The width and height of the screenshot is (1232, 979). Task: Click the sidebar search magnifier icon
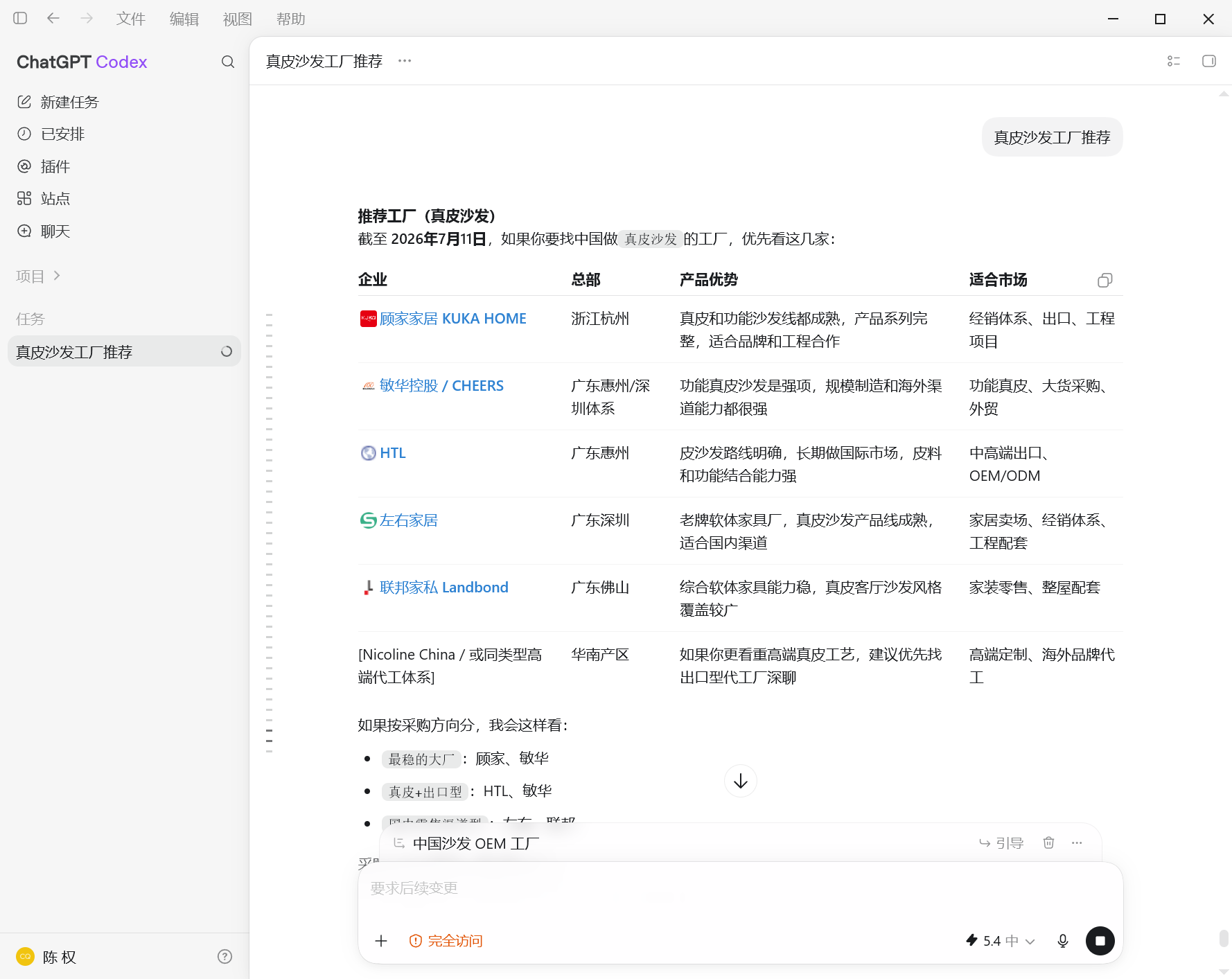click(228, 62)
